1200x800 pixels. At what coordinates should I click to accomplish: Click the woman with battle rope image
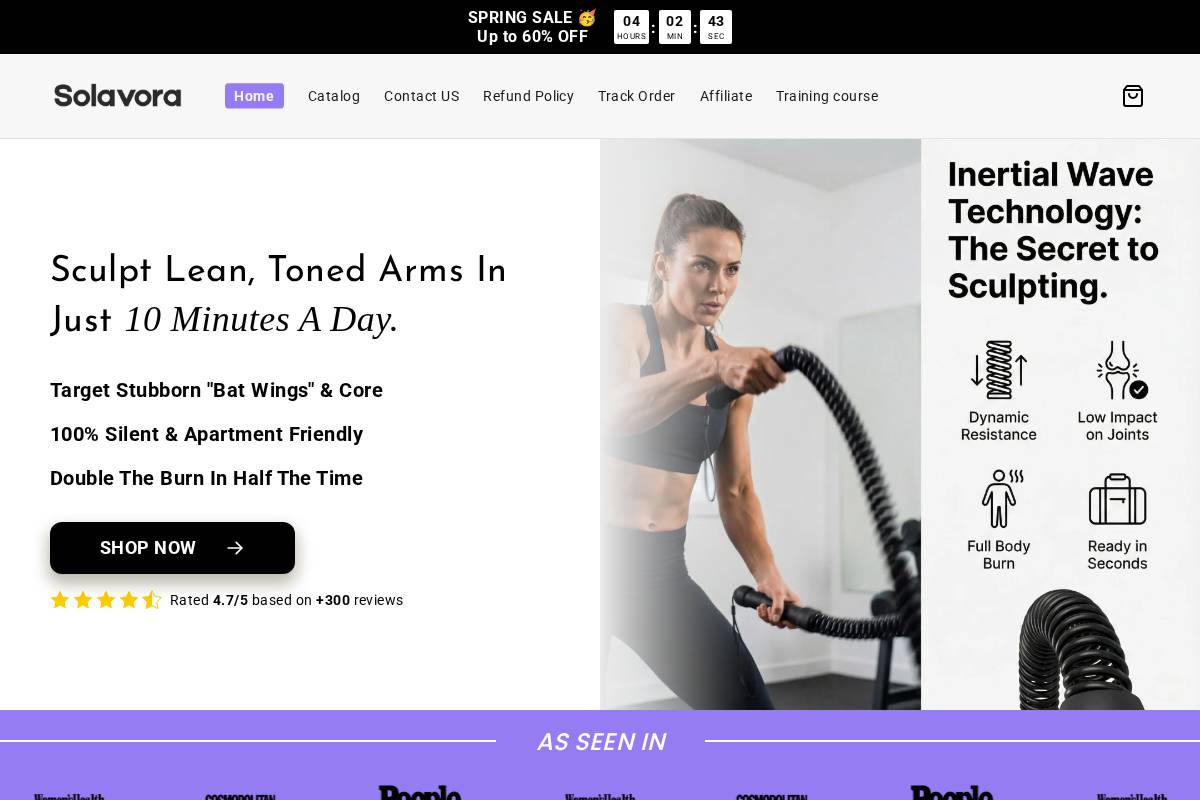click(760, 424)
